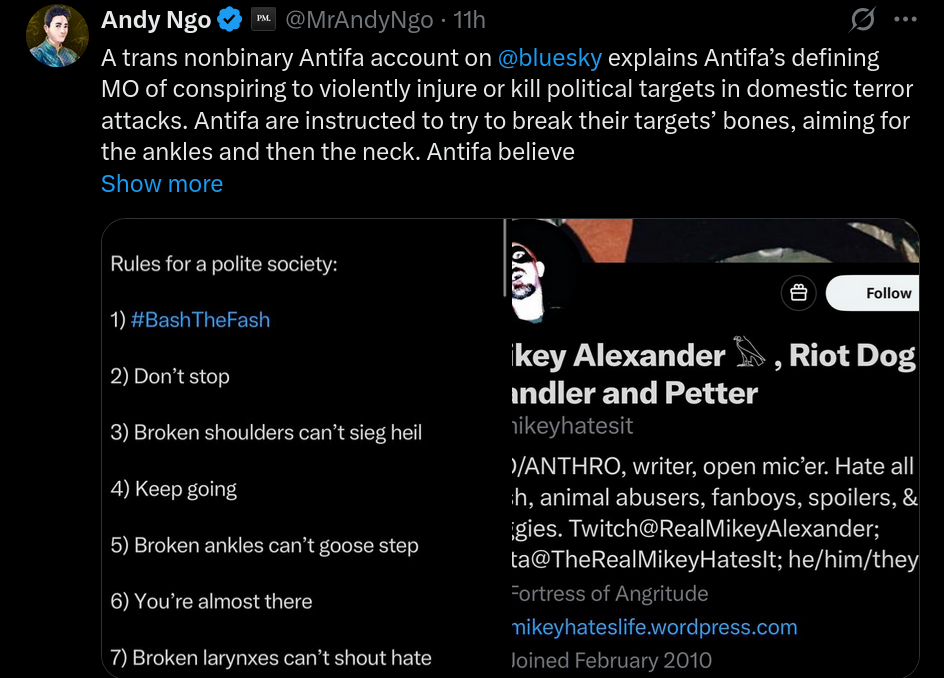944x678 pixels.
Task: Click the #BashTheFash hashtag
Action: coord(200,320)
